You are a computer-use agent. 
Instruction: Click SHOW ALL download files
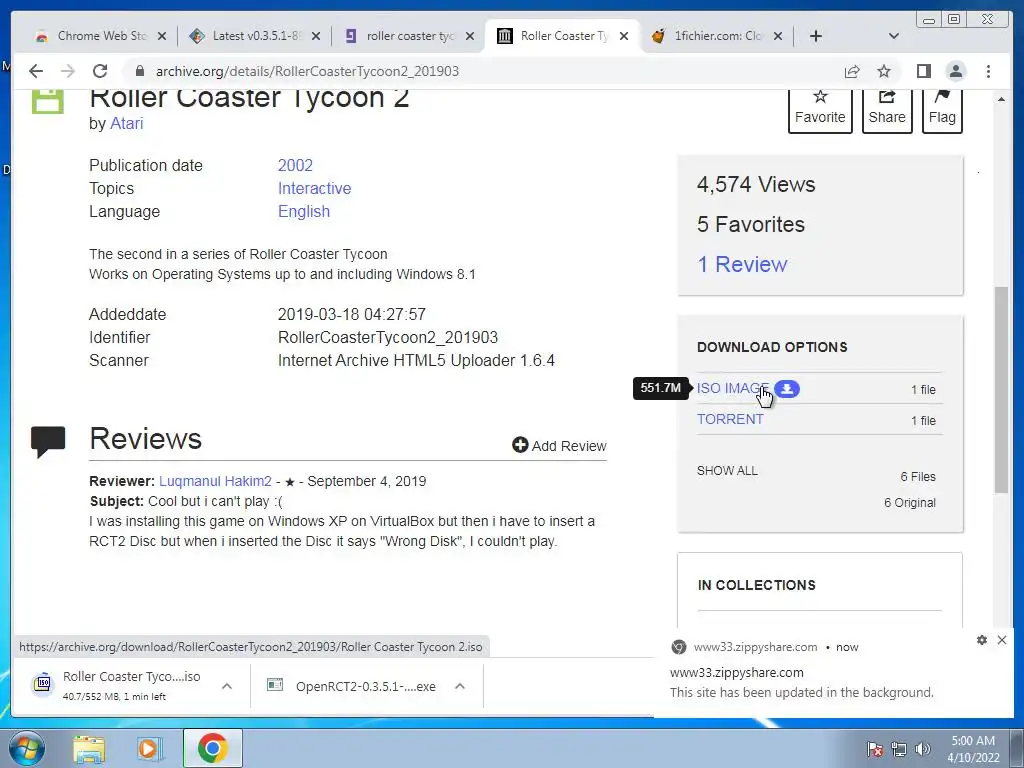tap(727, 470)
